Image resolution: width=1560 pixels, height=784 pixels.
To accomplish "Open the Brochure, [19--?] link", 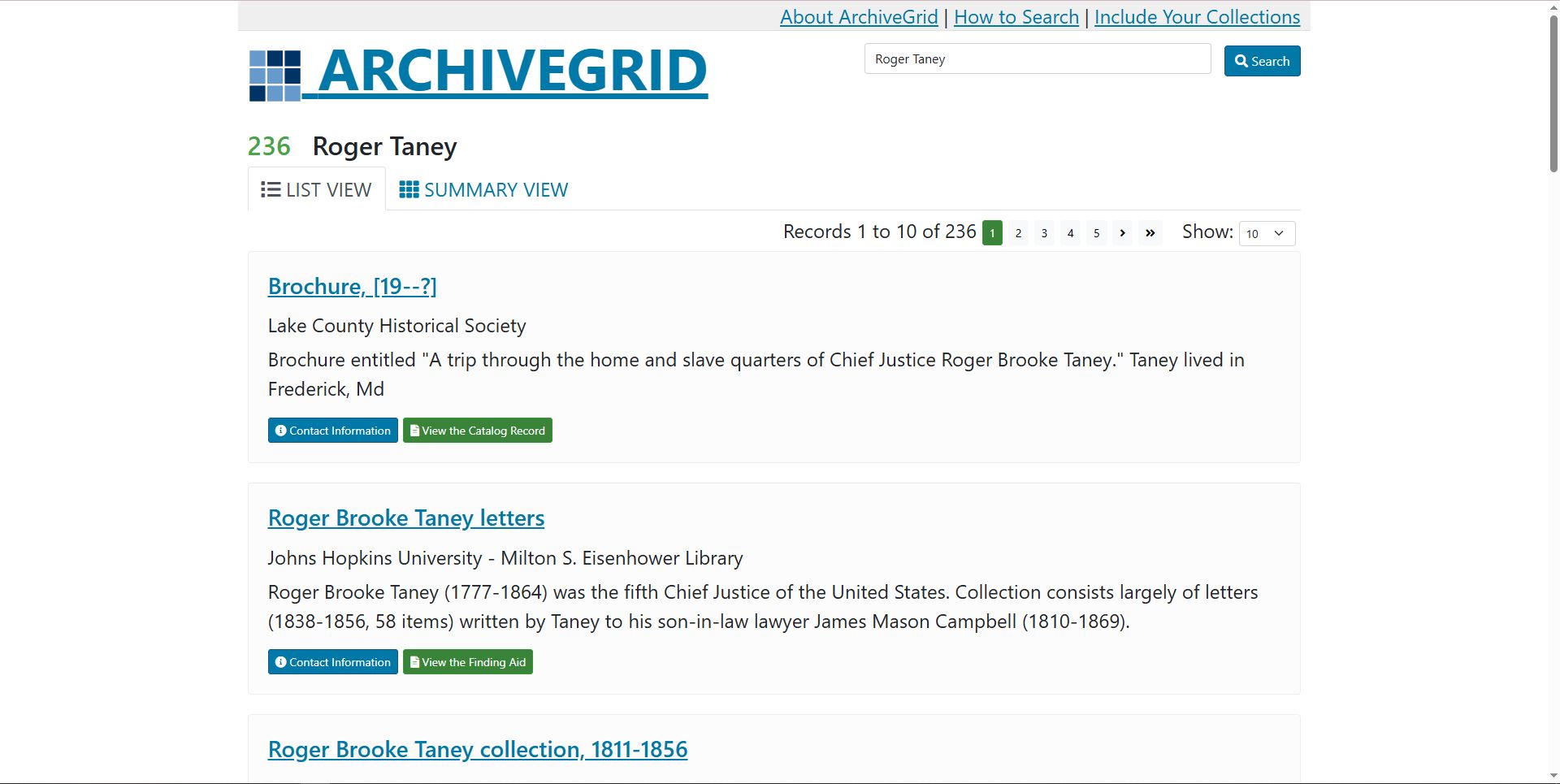I will (353, 287).
